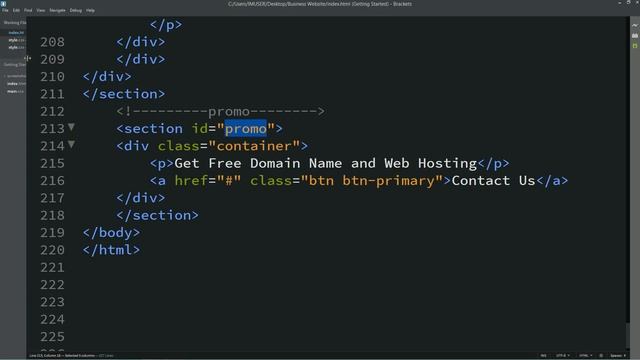Click the lint status icon in status bar
Viewport: 640px width, 360px height.
(x=601, y=356)
